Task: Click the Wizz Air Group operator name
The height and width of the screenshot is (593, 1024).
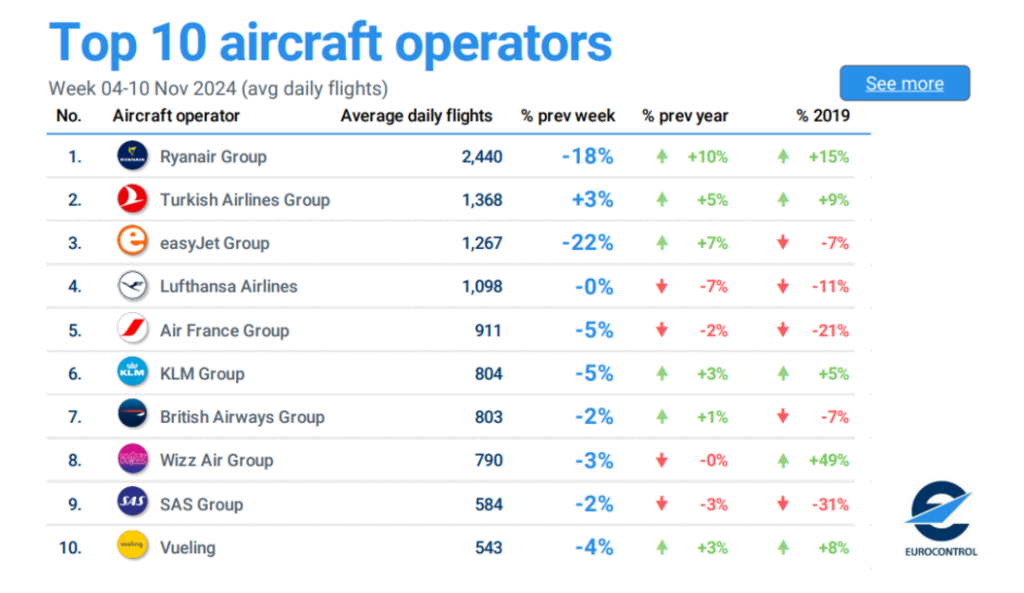Action: [x=216, y=461]
